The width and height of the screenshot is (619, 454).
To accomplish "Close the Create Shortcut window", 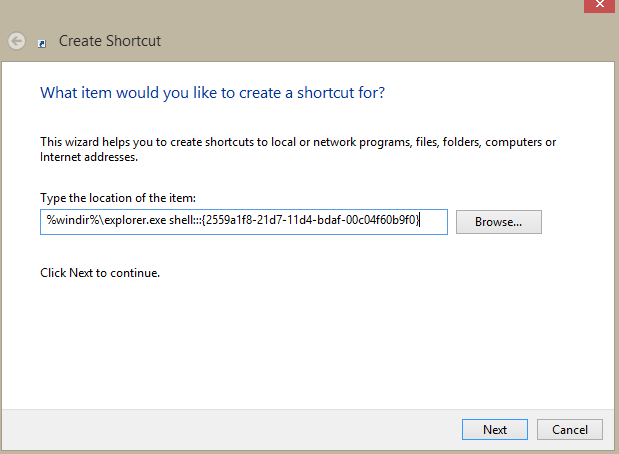I will point(599,5).
